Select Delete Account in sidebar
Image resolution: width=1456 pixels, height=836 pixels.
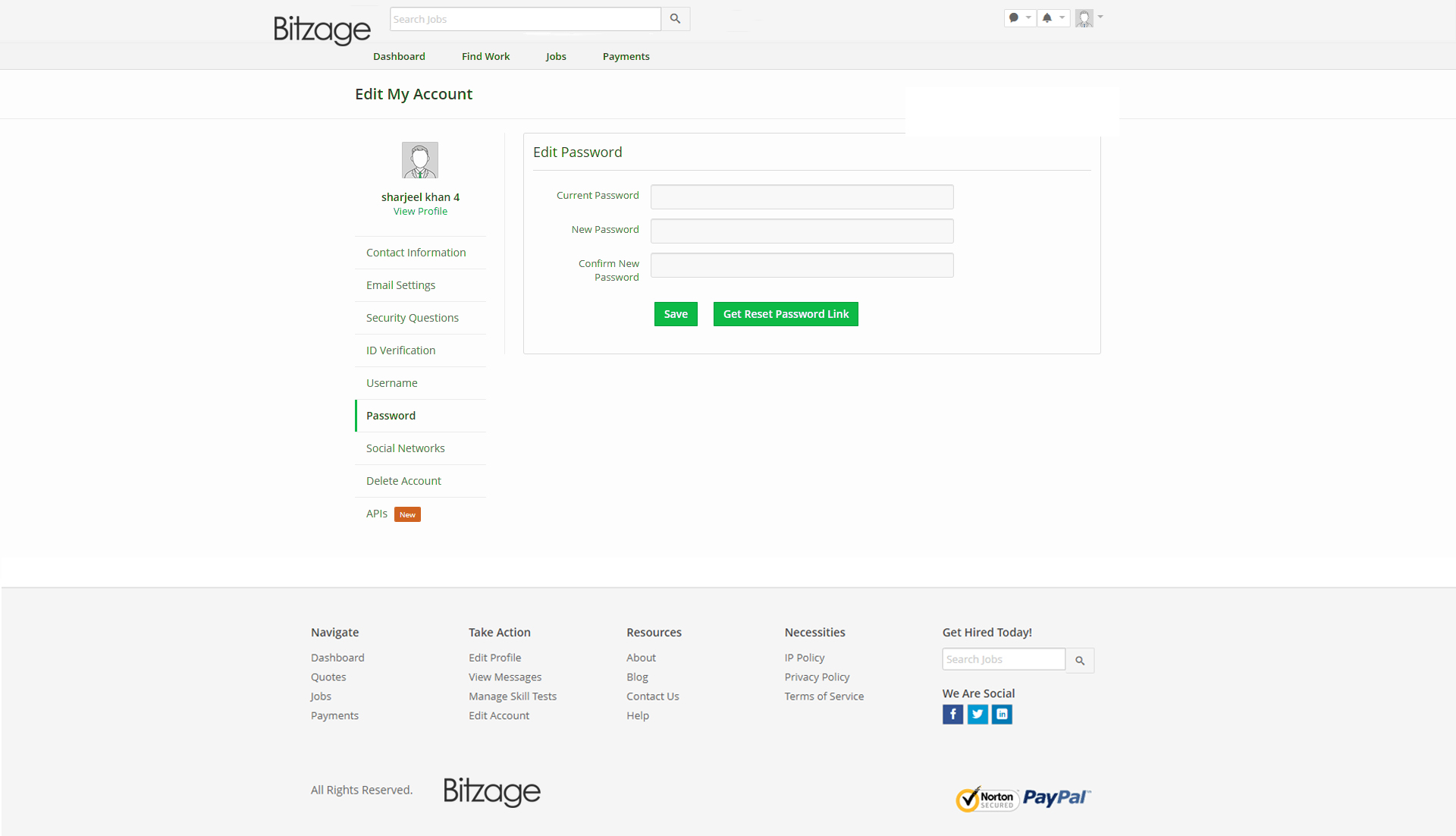[403, 481]
